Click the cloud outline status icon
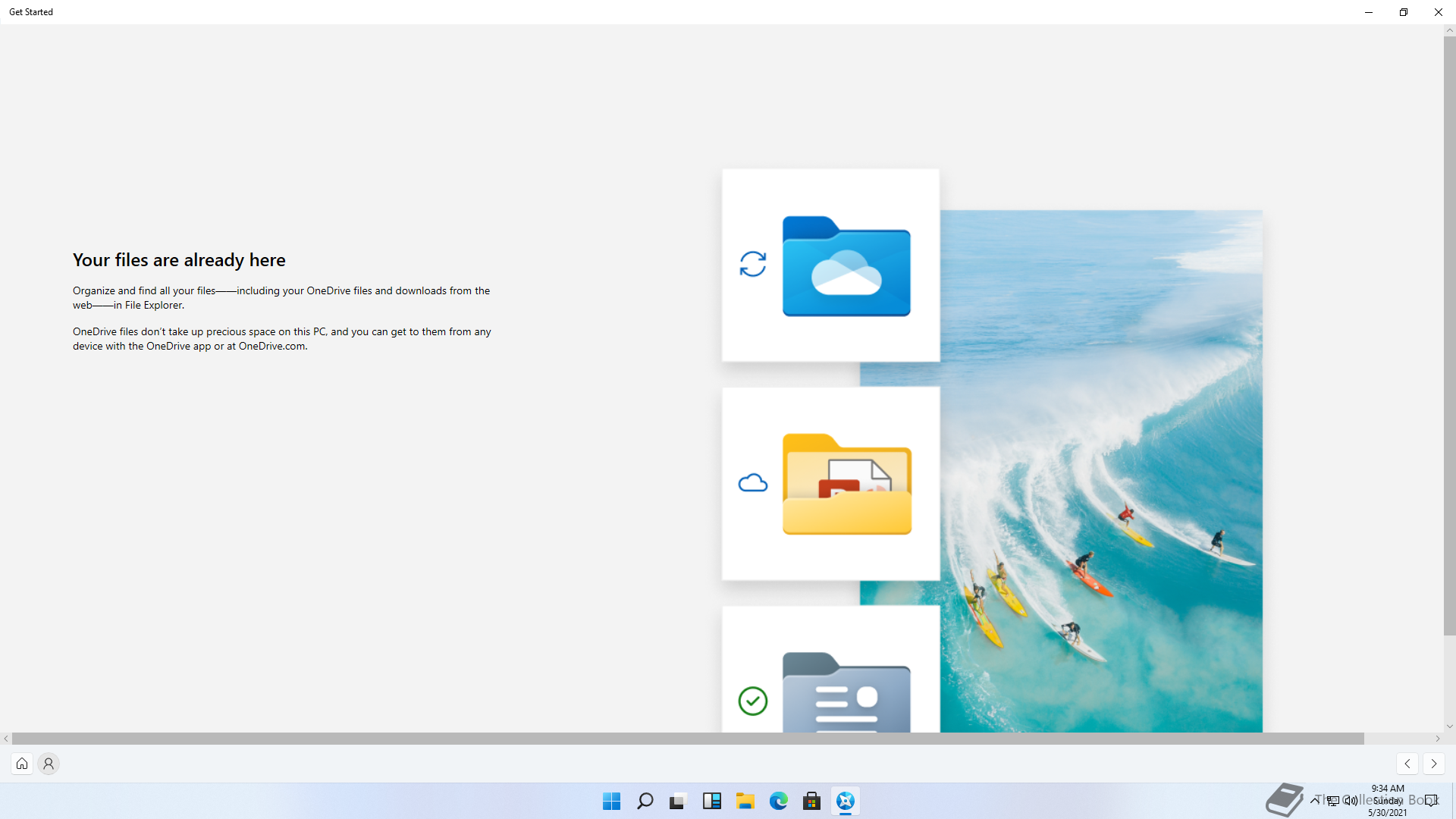1456x819 pixels. pyautogui.click(x=753, y=483)
